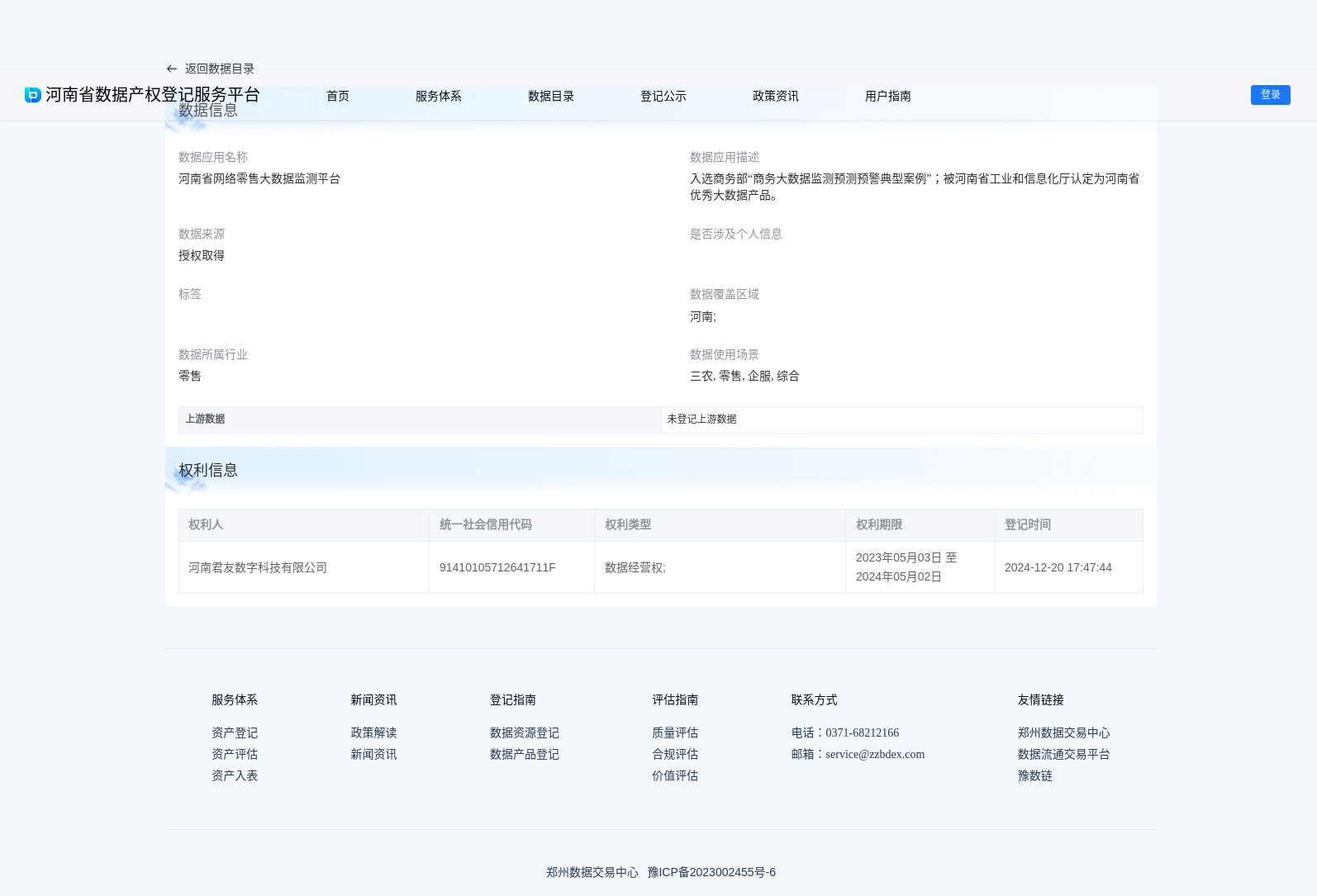
Task: Open footer link 资产登记
Action: click(x=235, y=732)
